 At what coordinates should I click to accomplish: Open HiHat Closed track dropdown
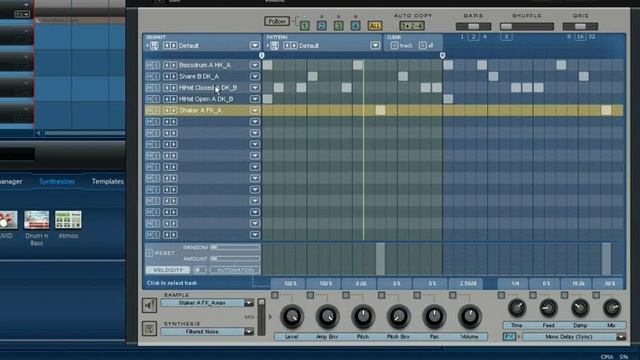(255, 88)
